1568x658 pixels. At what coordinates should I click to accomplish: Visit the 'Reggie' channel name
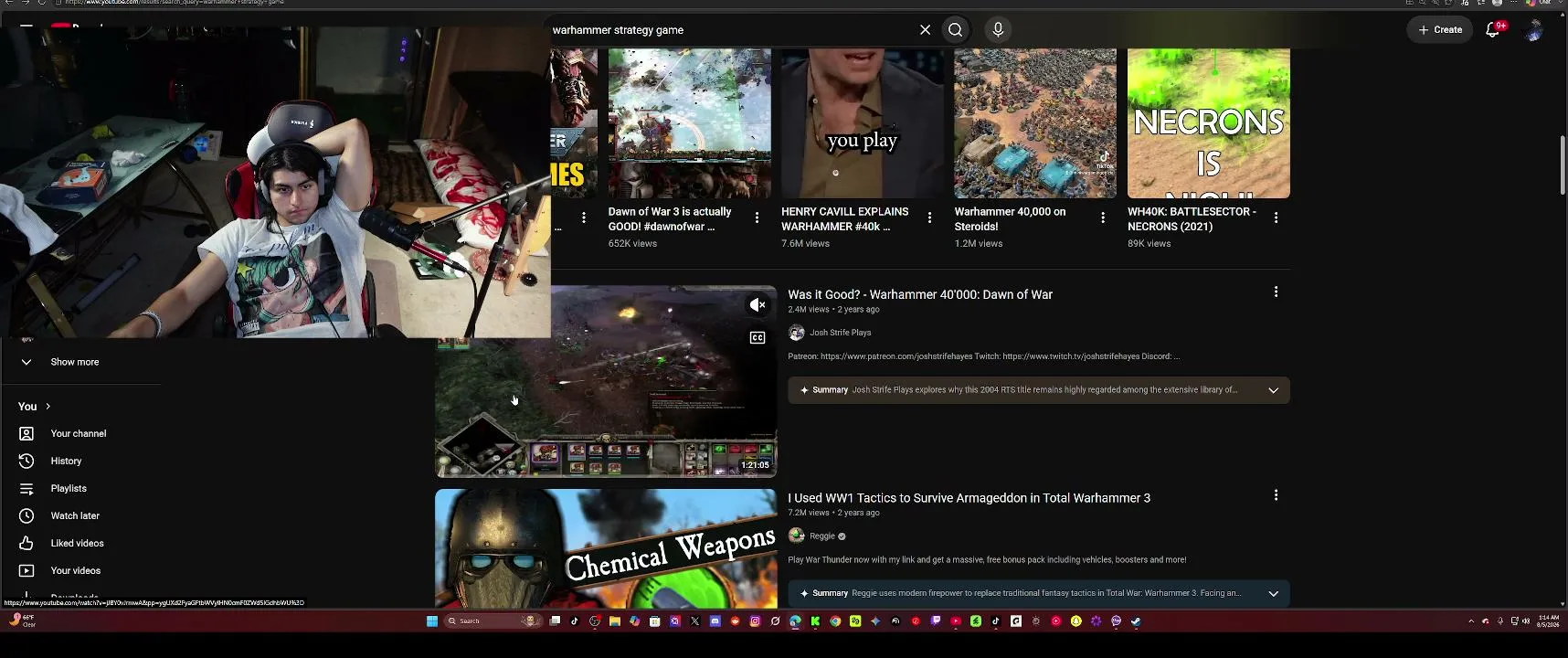822,536
